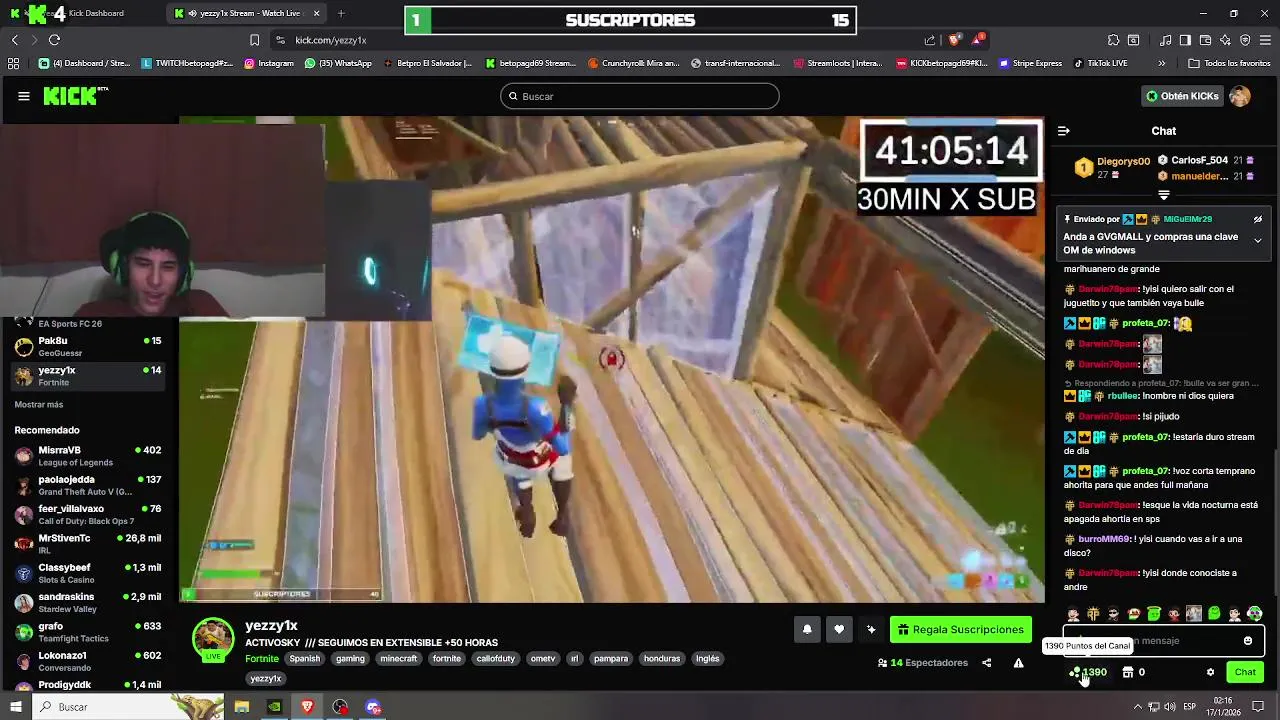
Task: Go back in browser history
Action: coord(14,40)
